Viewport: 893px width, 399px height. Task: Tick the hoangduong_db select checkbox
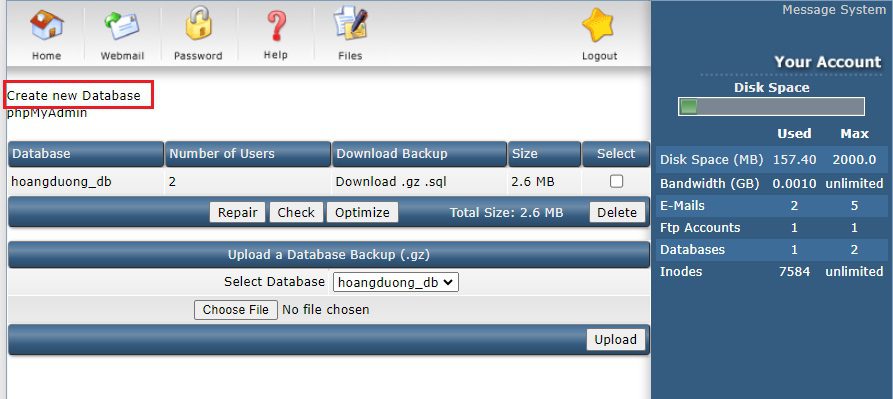click(x=616, y=182)
